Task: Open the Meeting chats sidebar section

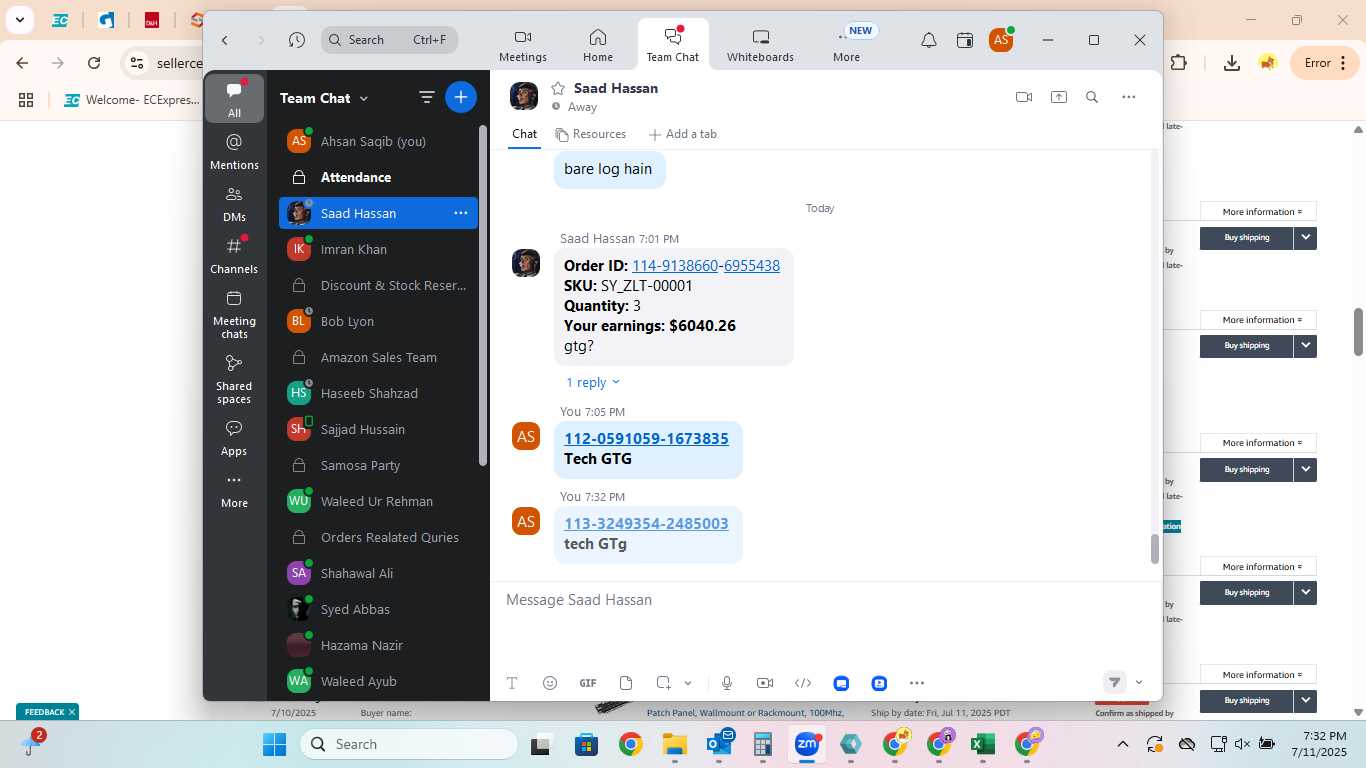Action: point(234,314)
